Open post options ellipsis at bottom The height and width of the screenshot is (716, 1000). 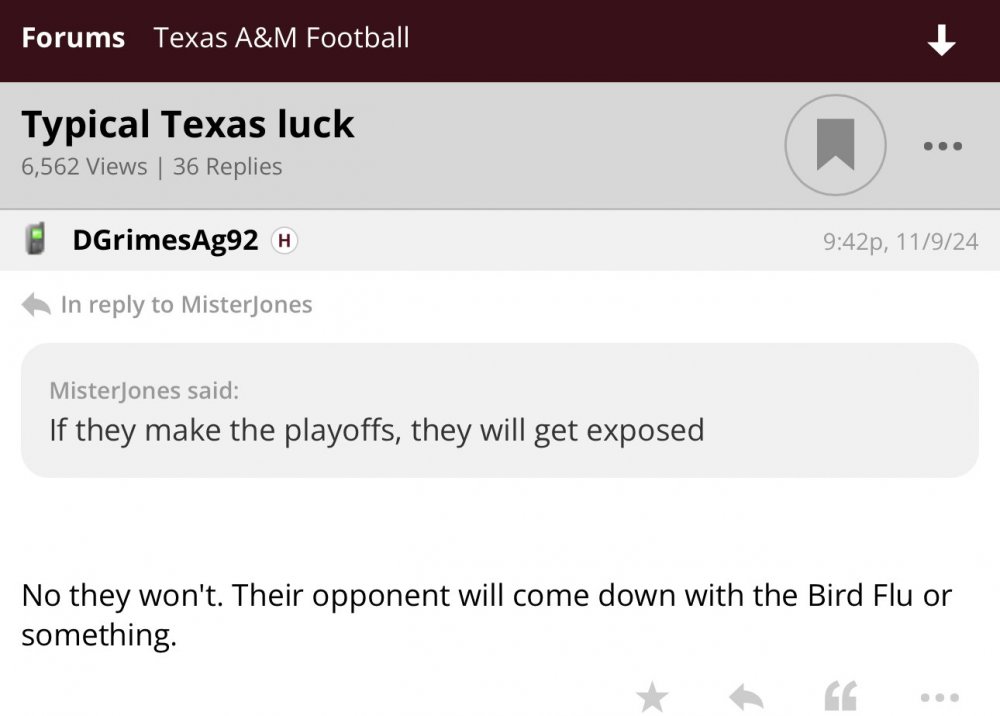coord(938,697)
